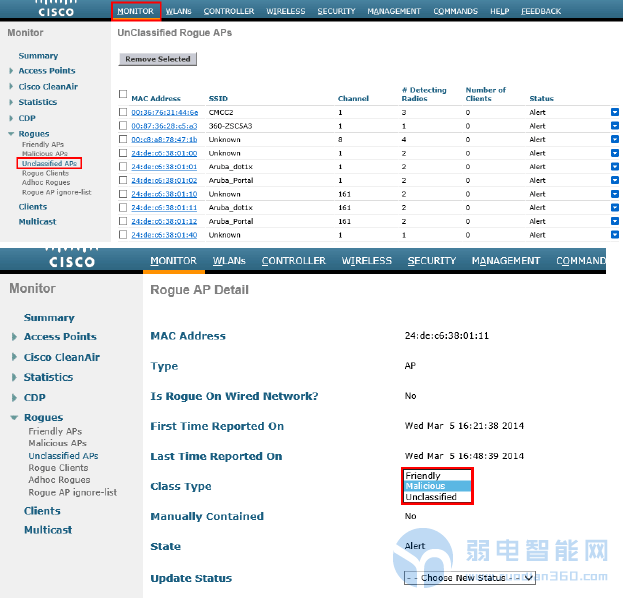Viewport: 623px width, 598px height.
Task: Click blue arrow icon for 24:de:c6:38:01:40 row
Action: [x=615, y=235]
